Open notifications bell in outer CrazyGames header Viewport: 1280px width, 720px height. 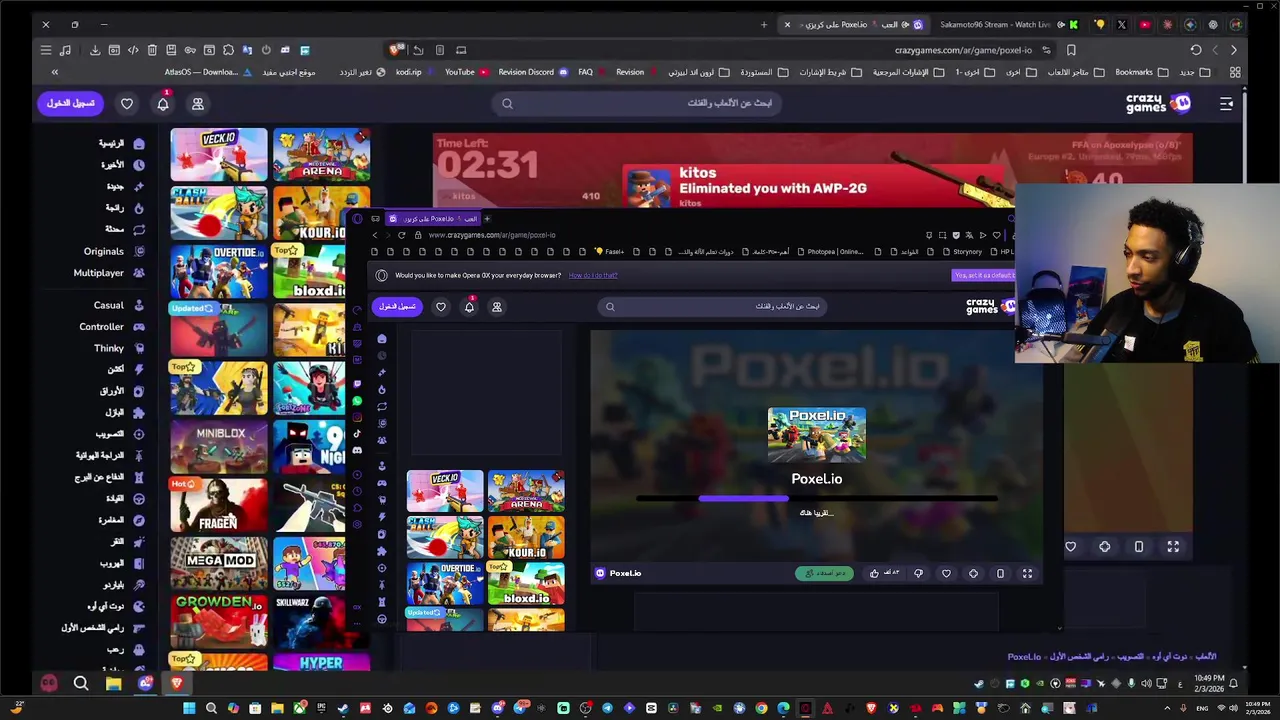point(163,104)
